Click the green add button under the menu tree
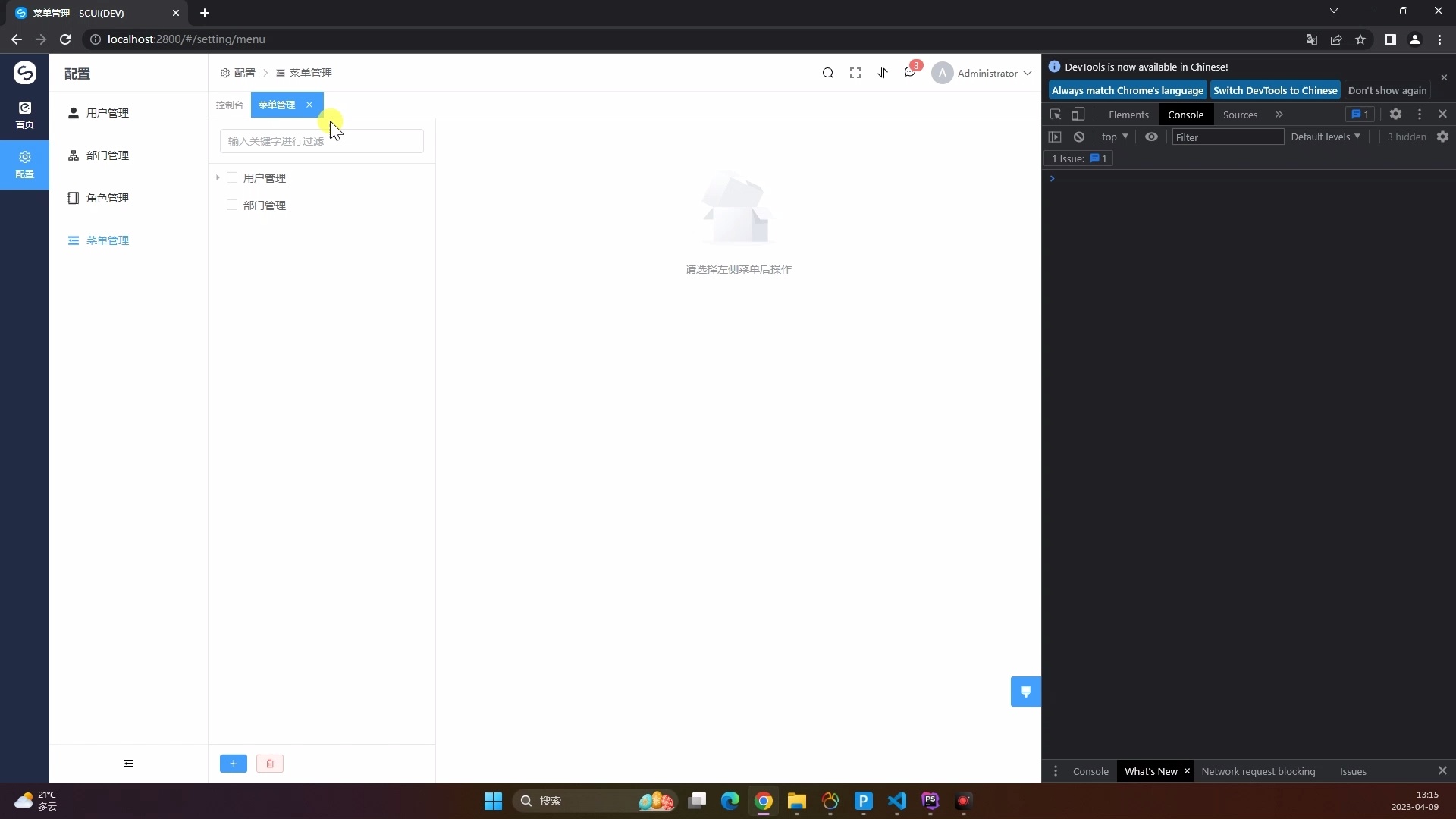 point(233,764)
